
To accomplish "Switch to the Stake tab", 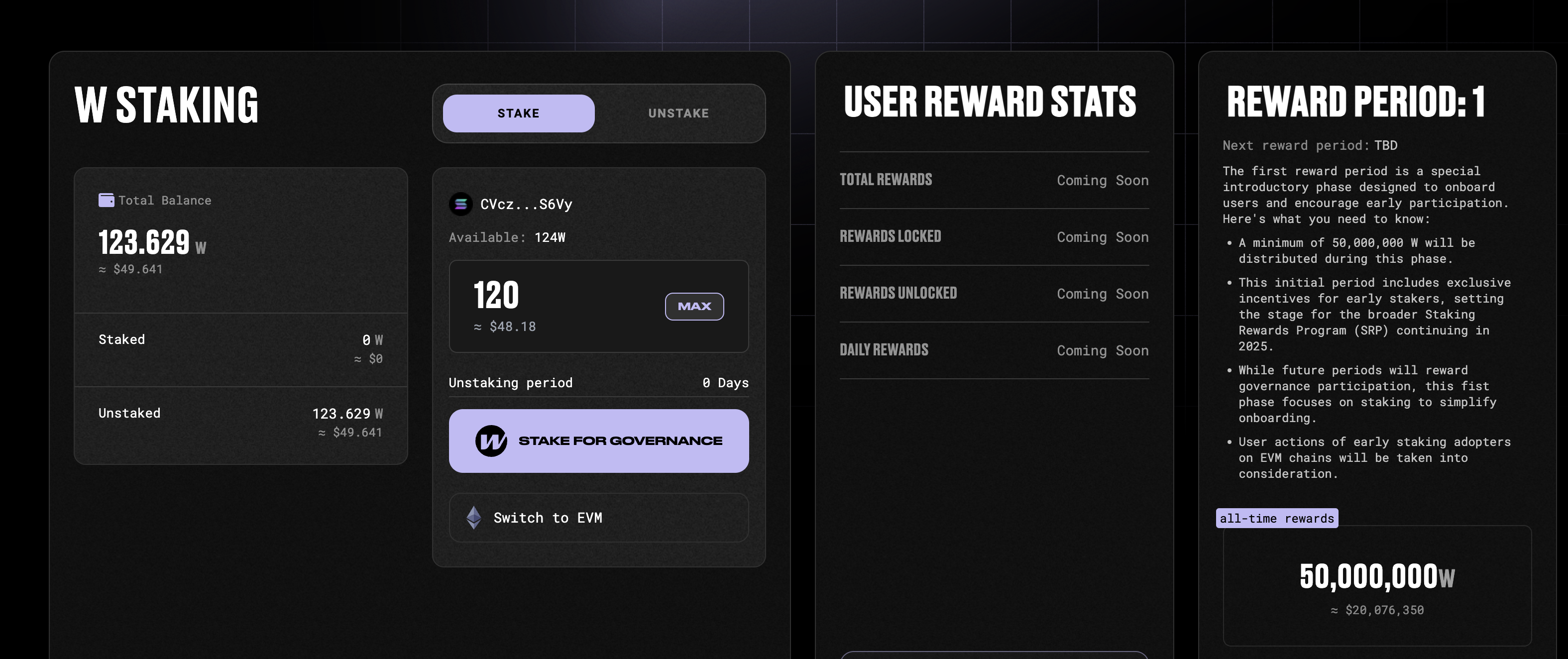I will click(x=518, y=113).
